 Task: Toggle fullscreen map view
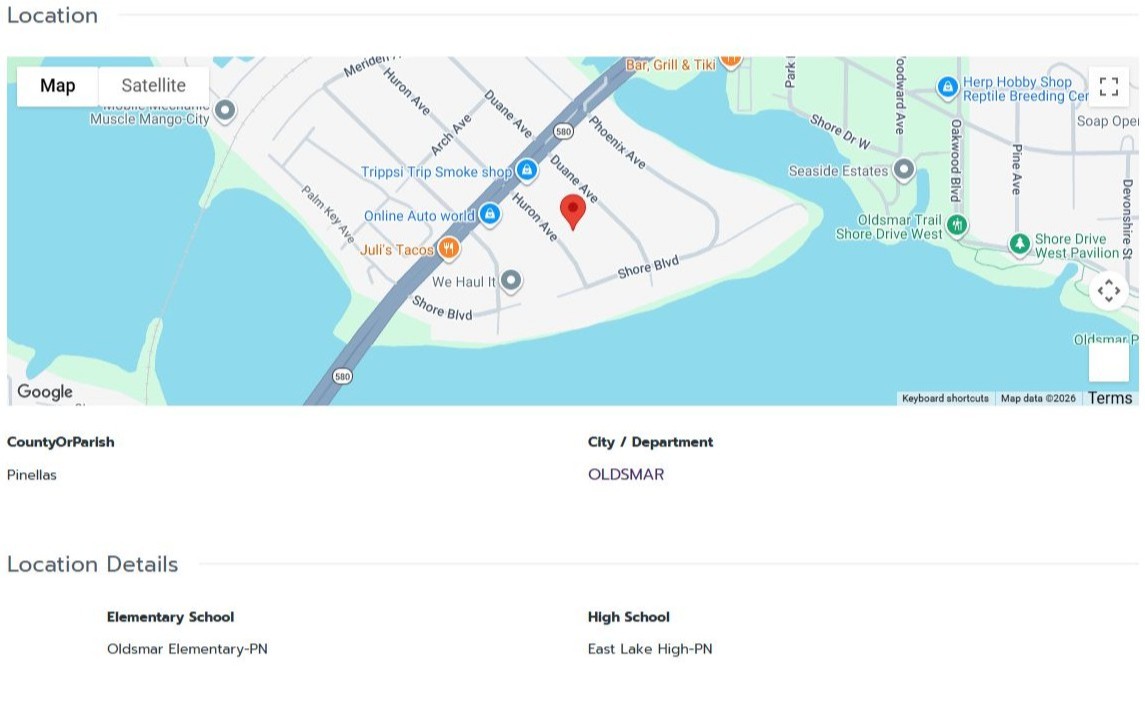click(1108, 87)
